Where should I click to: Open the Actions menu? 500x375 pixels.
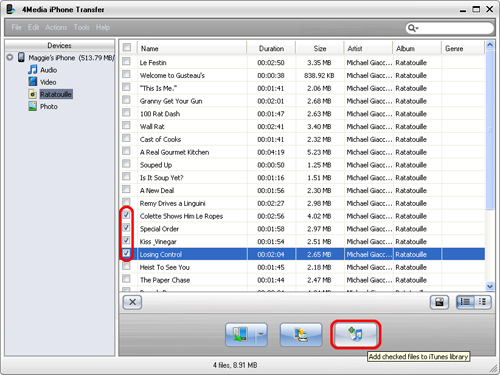tap(56, 27)
